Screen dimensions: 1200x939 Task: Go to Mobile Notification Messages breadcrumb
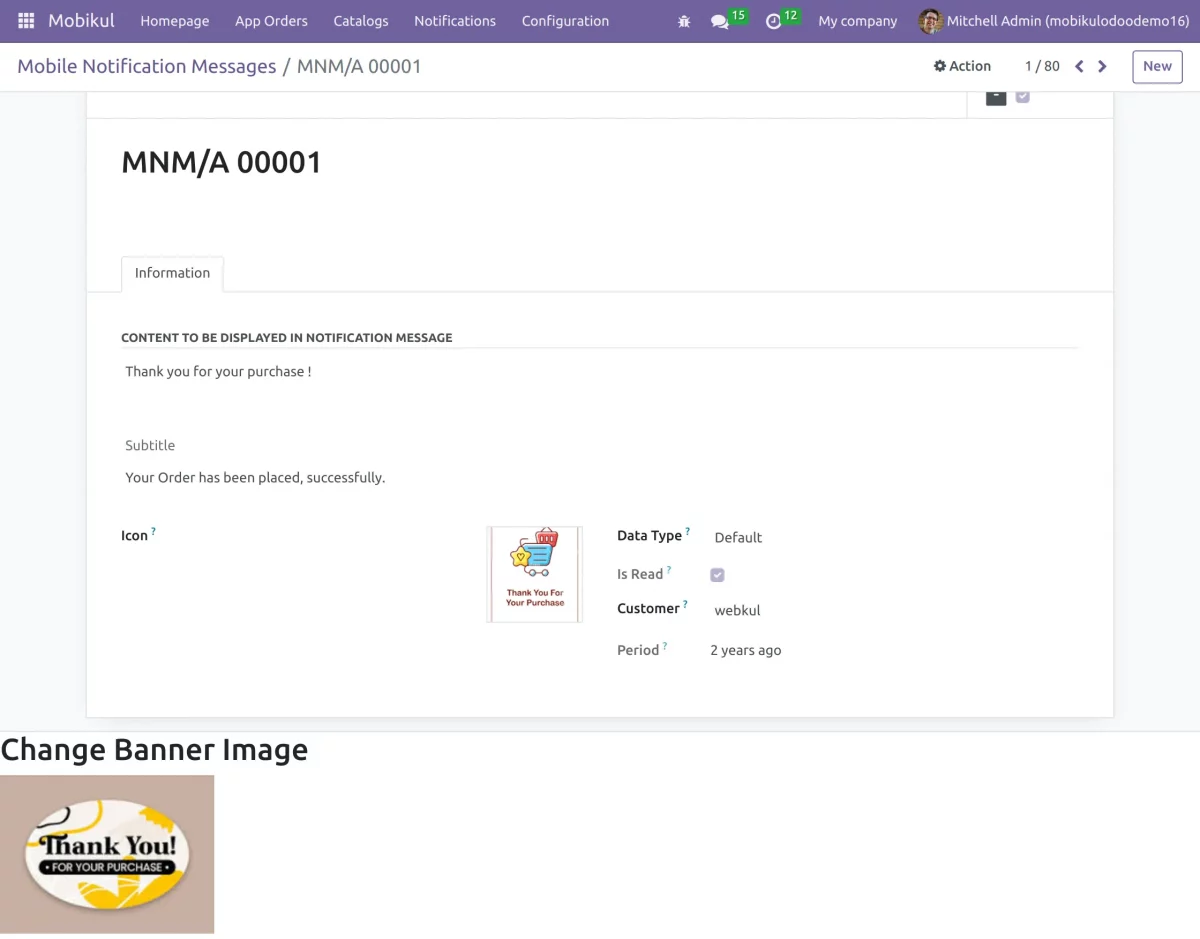147,66
